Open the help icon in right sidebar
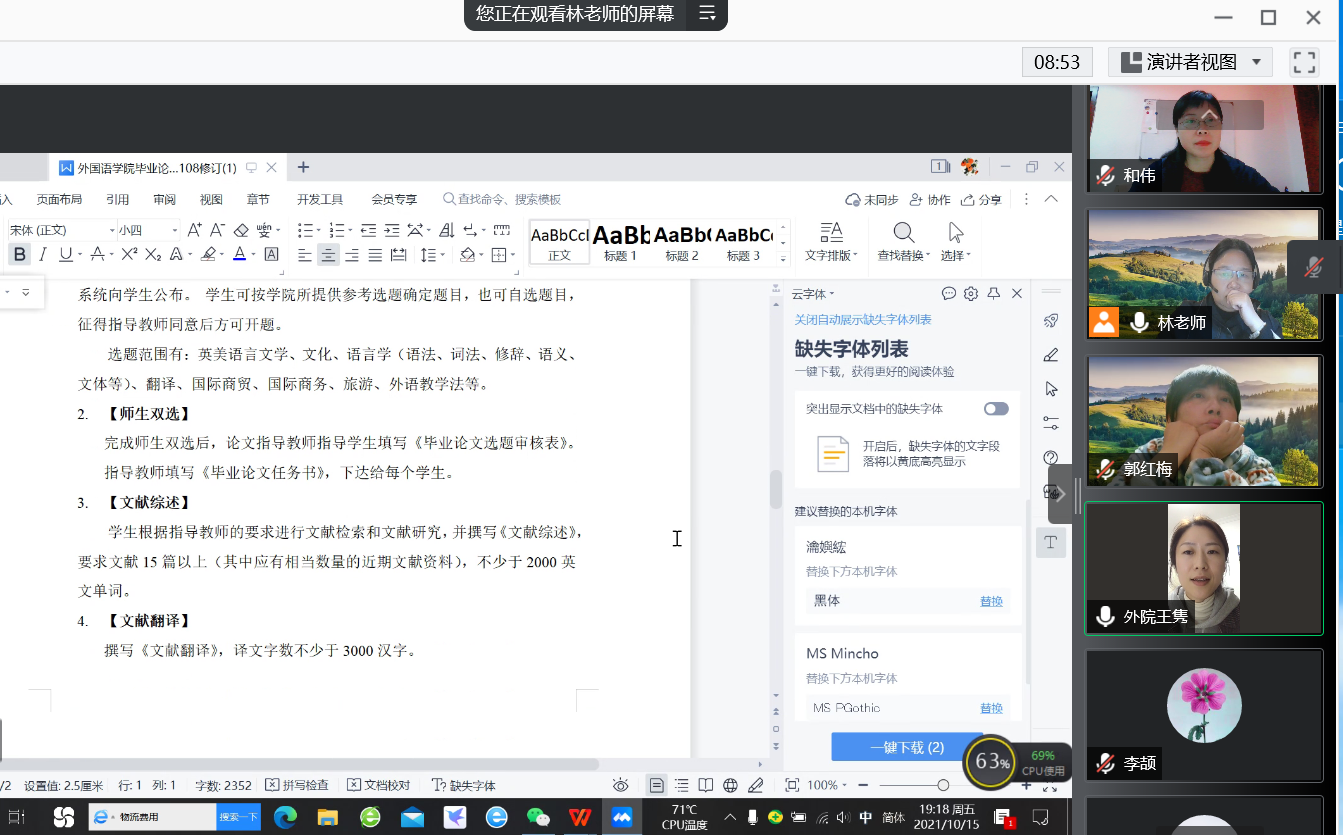This screenshot has width=1343, height=835. pos(1051,458)
